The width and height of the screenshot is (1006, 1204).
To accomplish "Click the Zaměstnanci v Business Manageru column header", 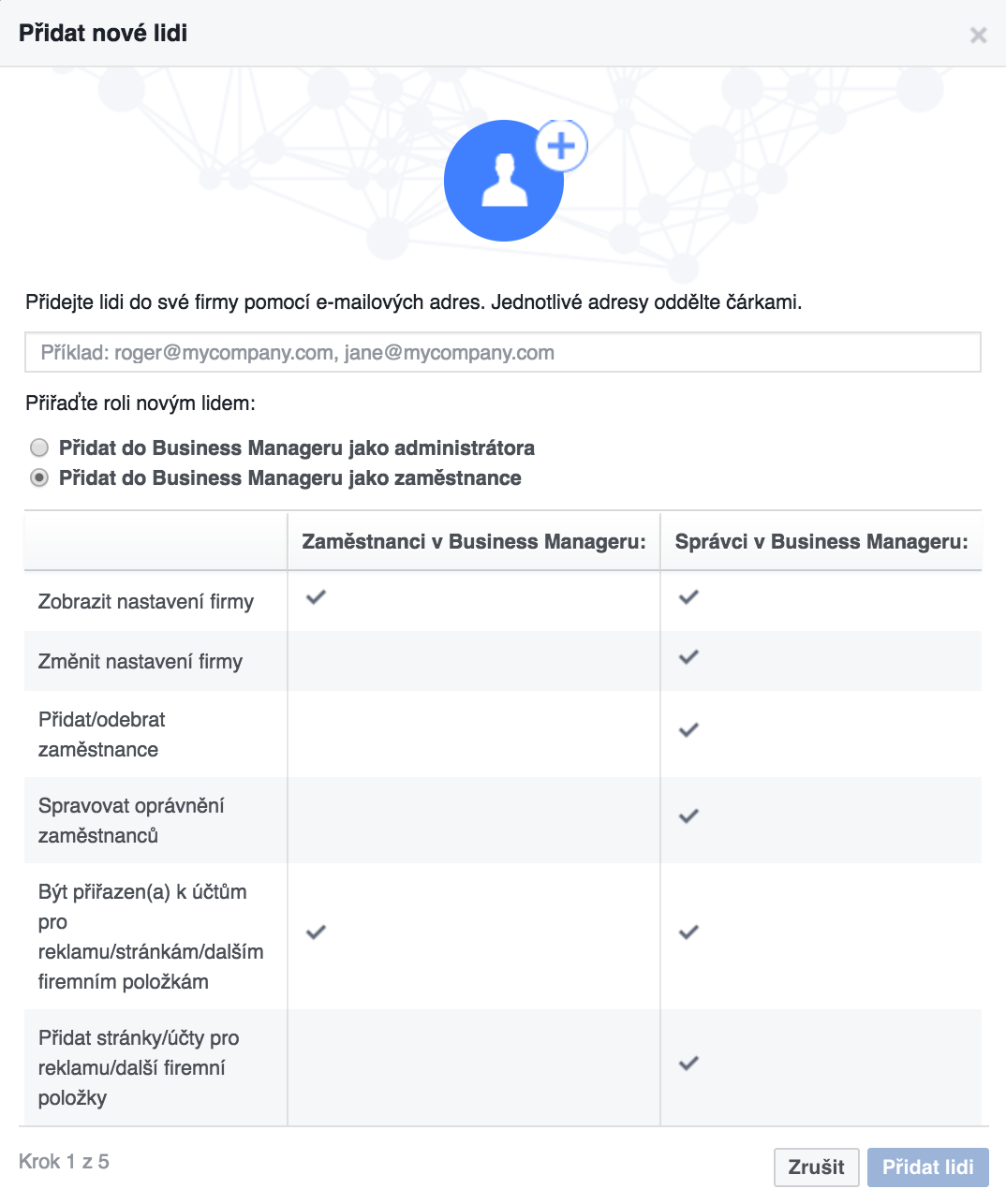I will click(474, 541).
